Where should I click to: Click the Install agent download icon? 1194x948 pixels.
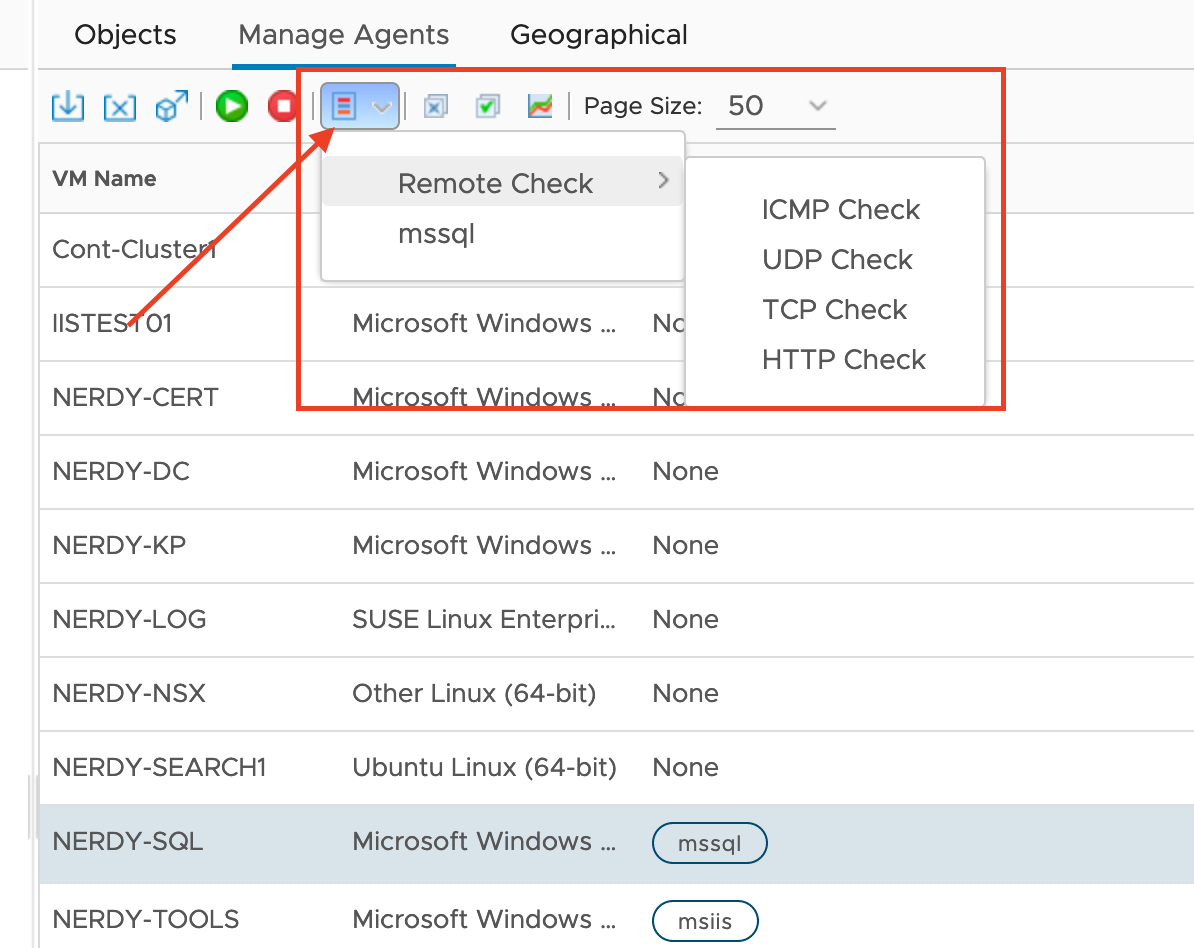[x=68, y=106]
